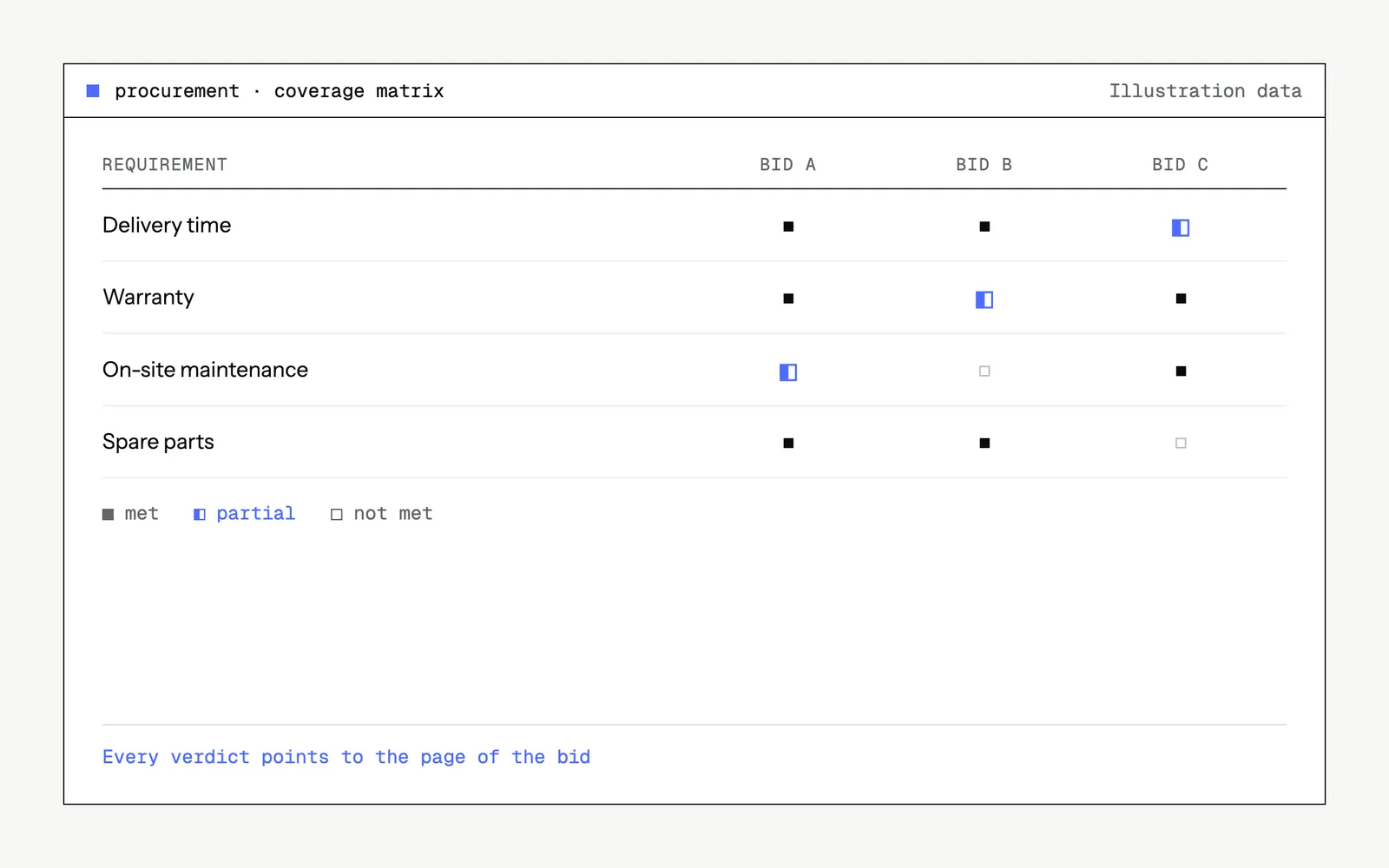
Task: Click the empty 'not met' legend square
Action: (337, 515)
